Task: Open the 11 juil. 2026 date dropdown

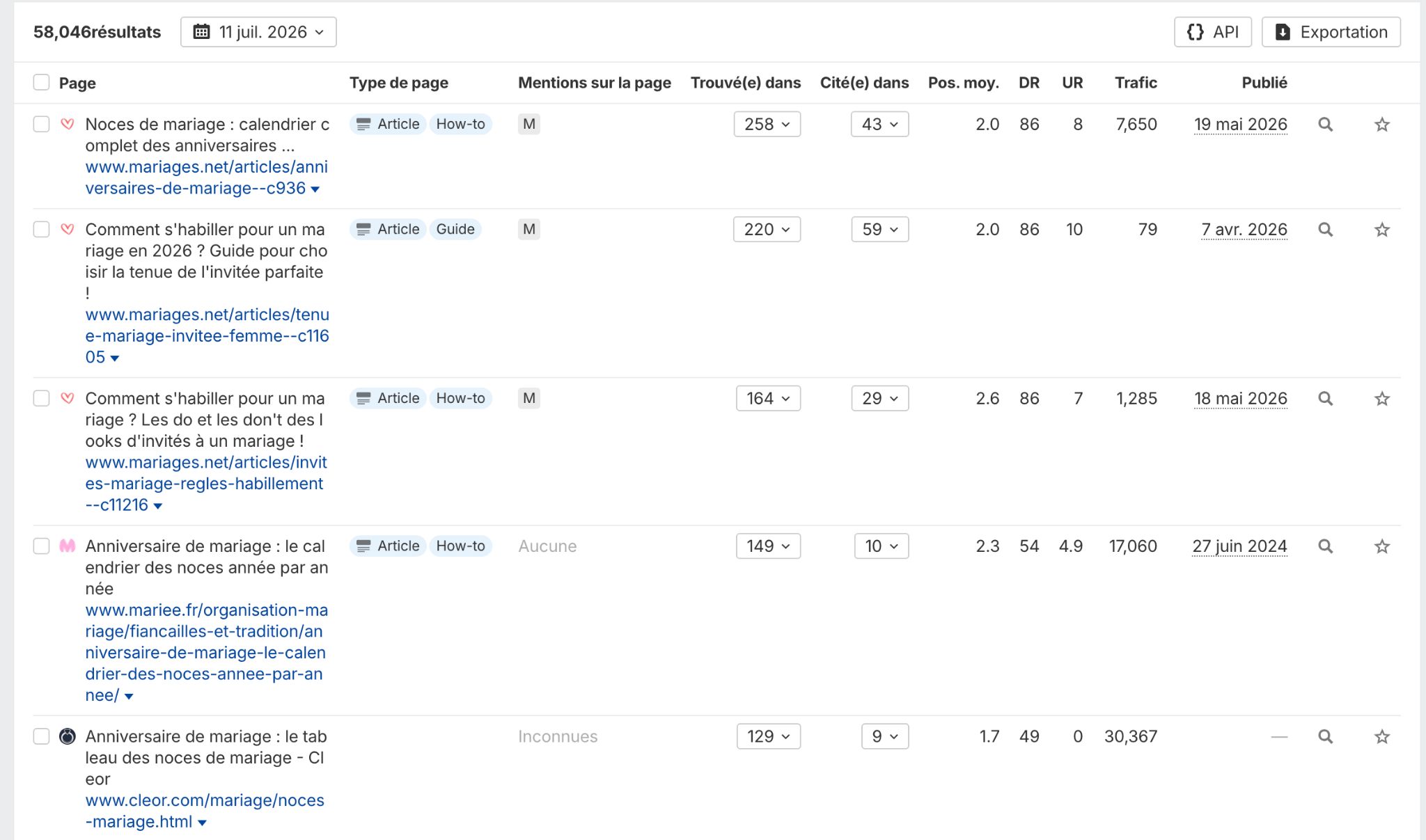Action: click(258, 32)
